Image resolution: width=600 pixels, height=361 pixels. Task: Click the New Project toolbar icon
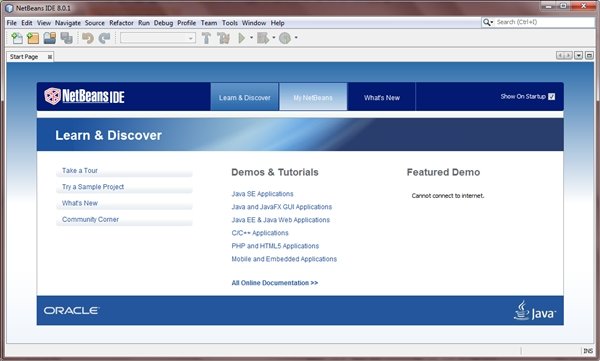(33, 38)
